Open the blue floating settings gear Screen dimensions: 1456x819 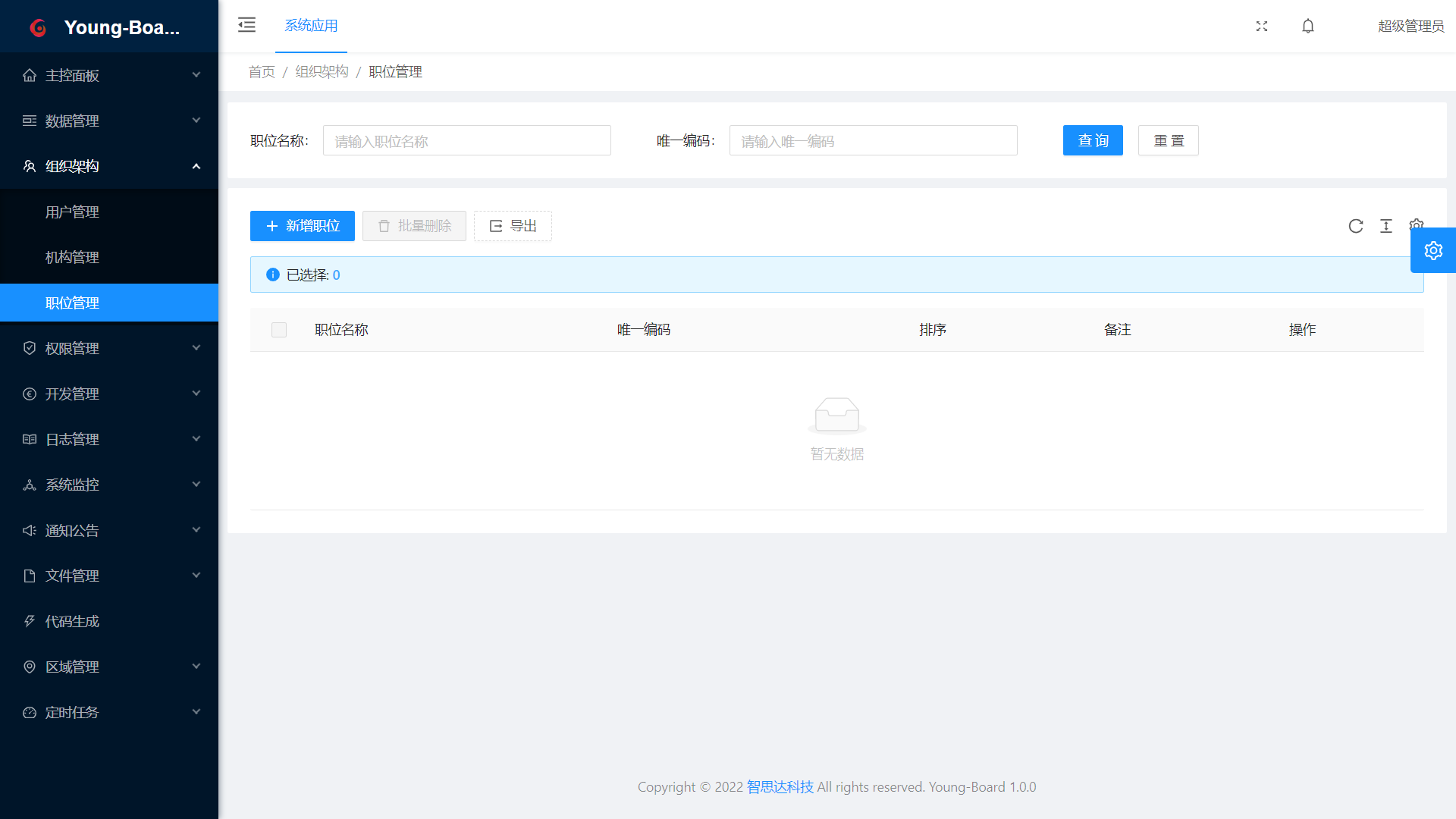tap(1433, 250)
